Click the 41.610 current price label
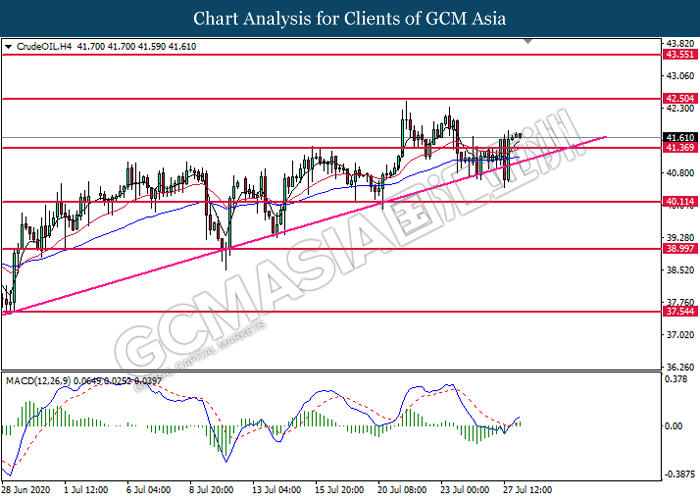This screenshot has height=500, width=700. (680, 138)
